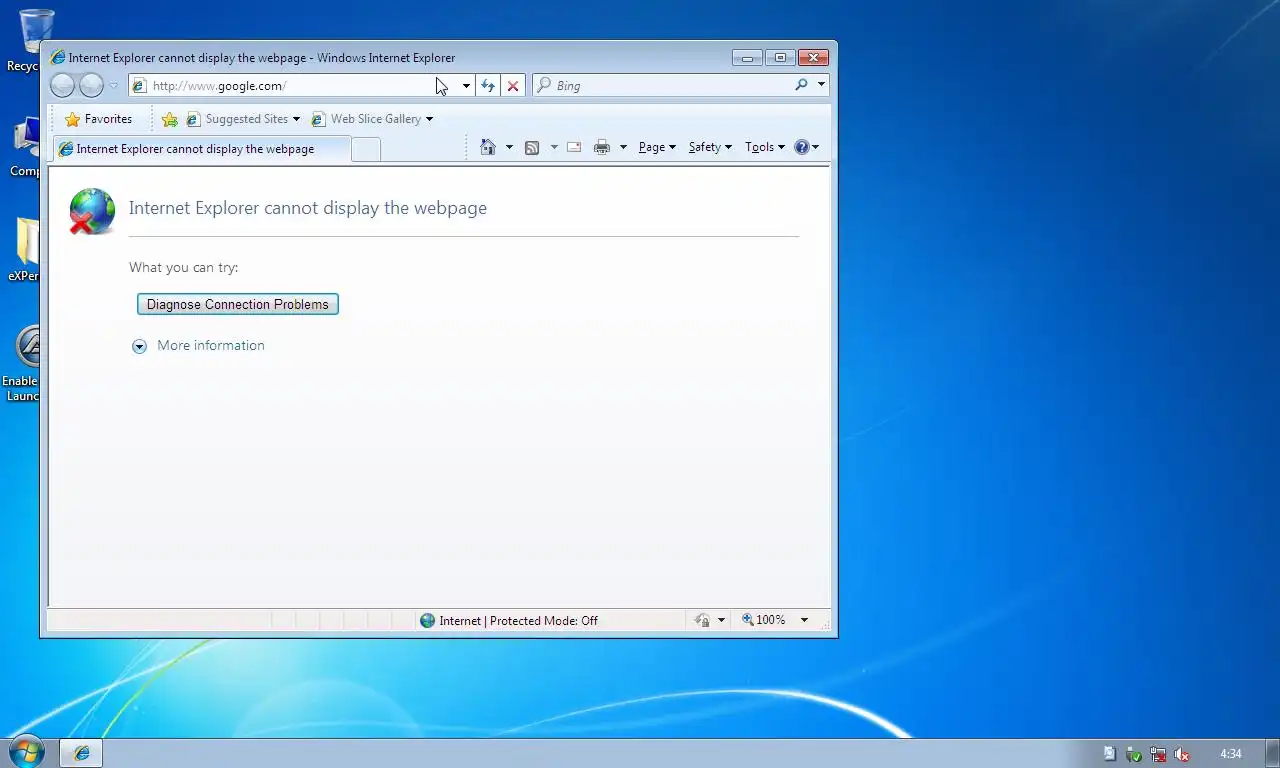This screenshot has width=1280, height=768.
Task: Click the IE logo in title bar
Action: pyautogui.click(x=58, y=58)
